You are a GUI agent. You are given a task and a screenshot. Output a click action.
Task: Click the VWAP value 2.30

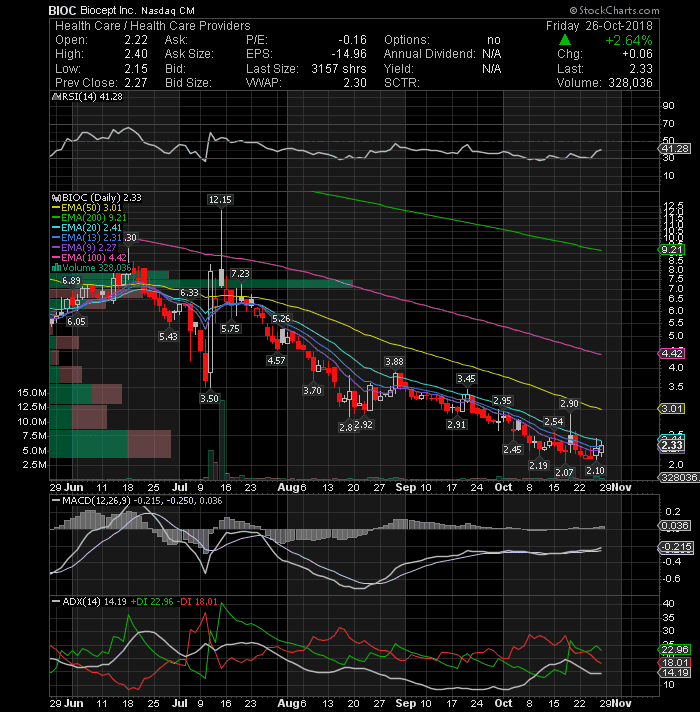tap(355, 83)
